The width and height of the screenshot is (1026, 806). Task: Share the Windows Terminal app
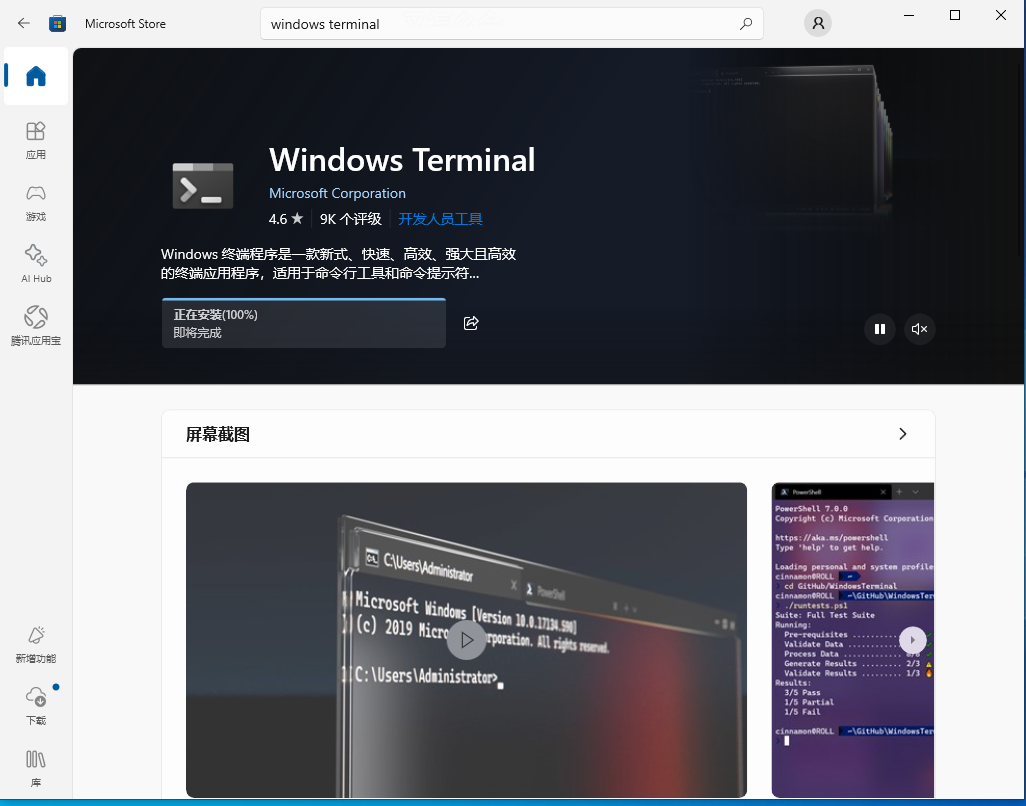[471, 323]
